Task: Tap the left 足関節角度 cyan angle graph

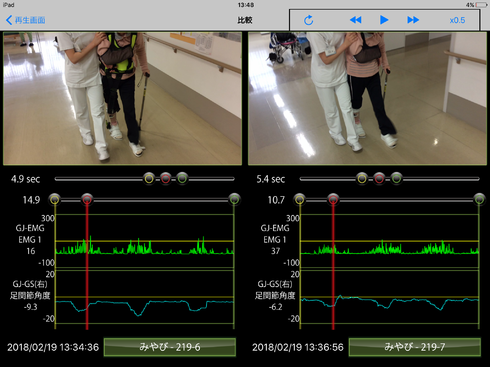Action: coord(144,297)
